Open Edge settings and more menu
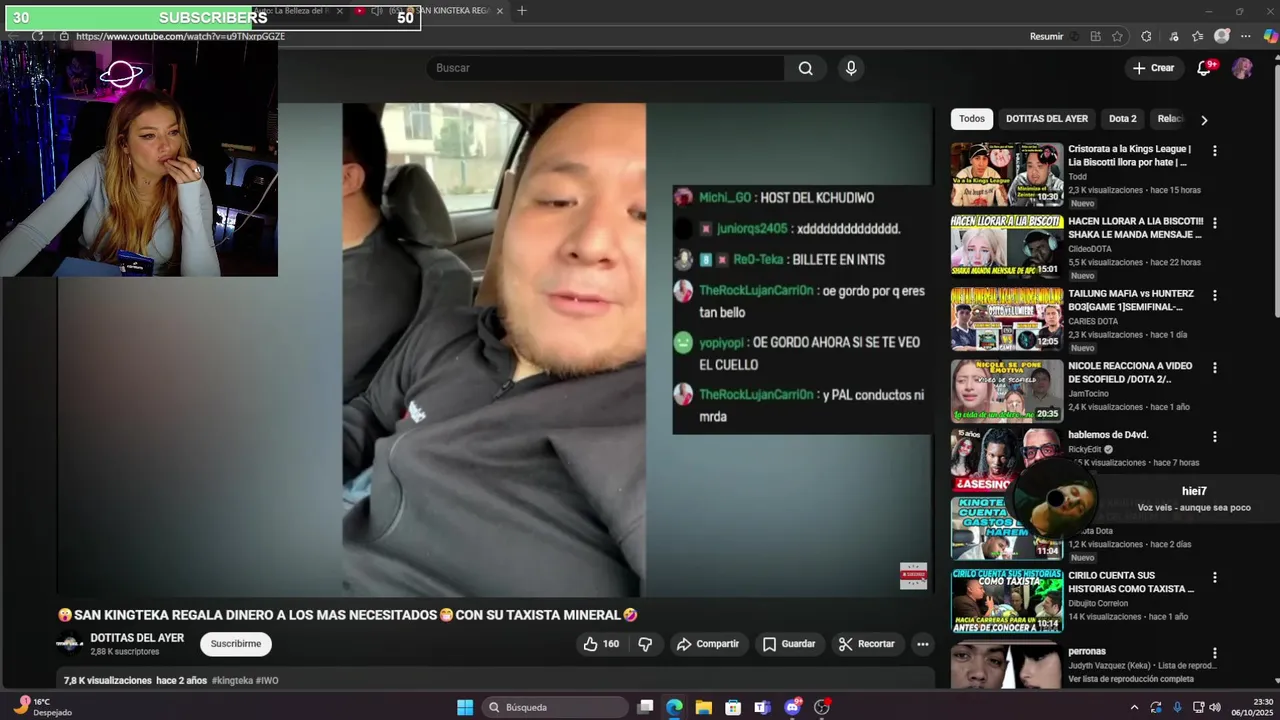The width and height of the screenshot is (1280, 720). tap(1245, 36)
